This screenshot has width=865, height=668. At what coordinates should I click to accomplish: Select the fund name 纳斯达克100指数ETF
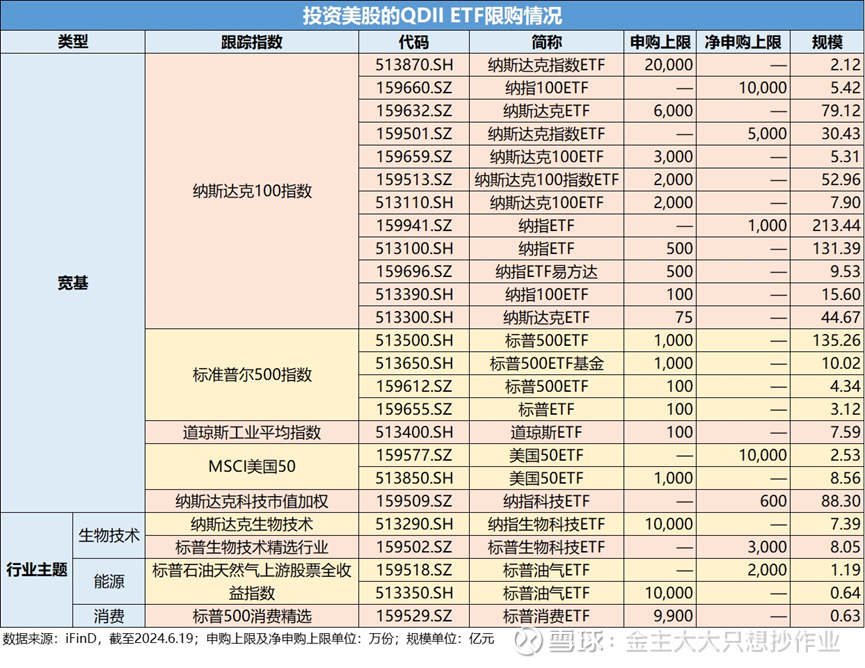click(x=547, y=180)
